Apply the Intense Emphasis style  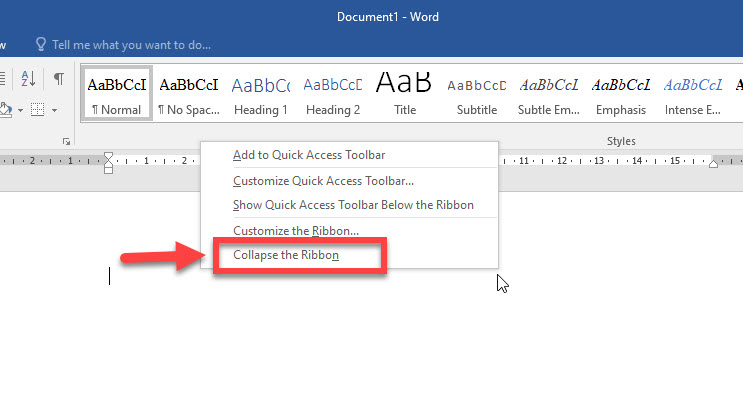coord(693,93)
